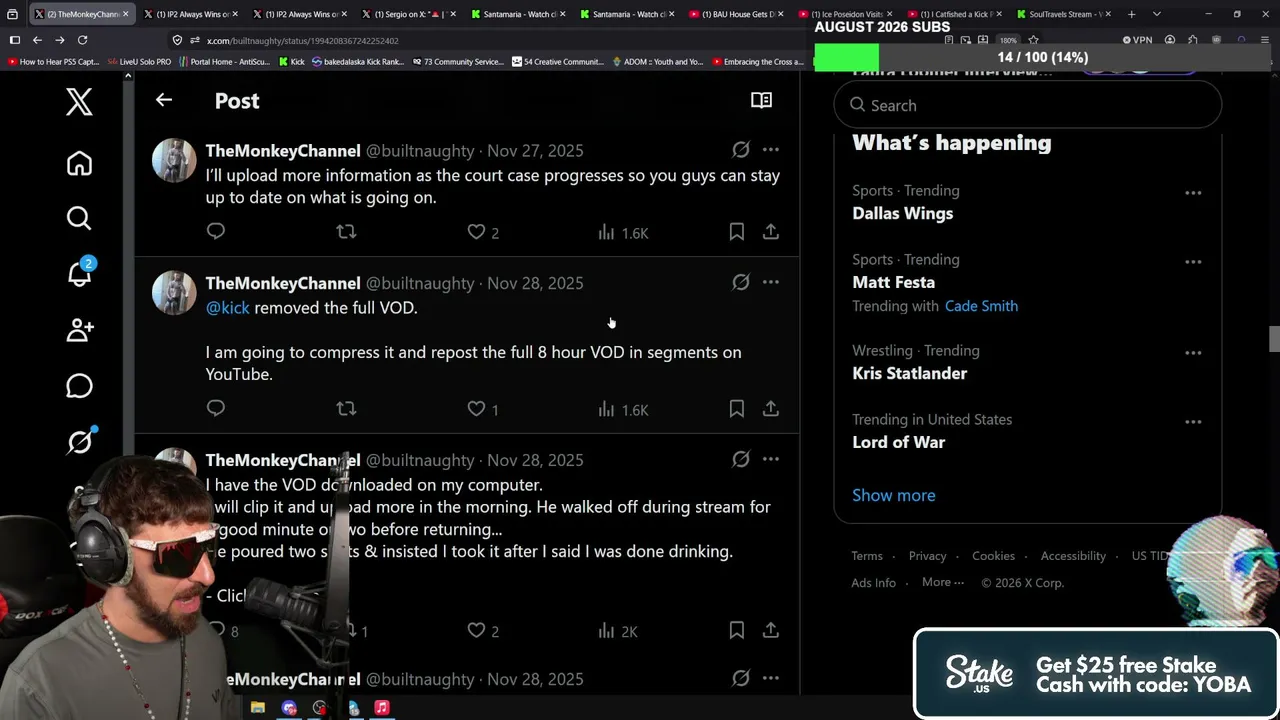Repost the 'removed the full VOD' post
This screenshot has height=720, width=1280.
pos(346,408)
